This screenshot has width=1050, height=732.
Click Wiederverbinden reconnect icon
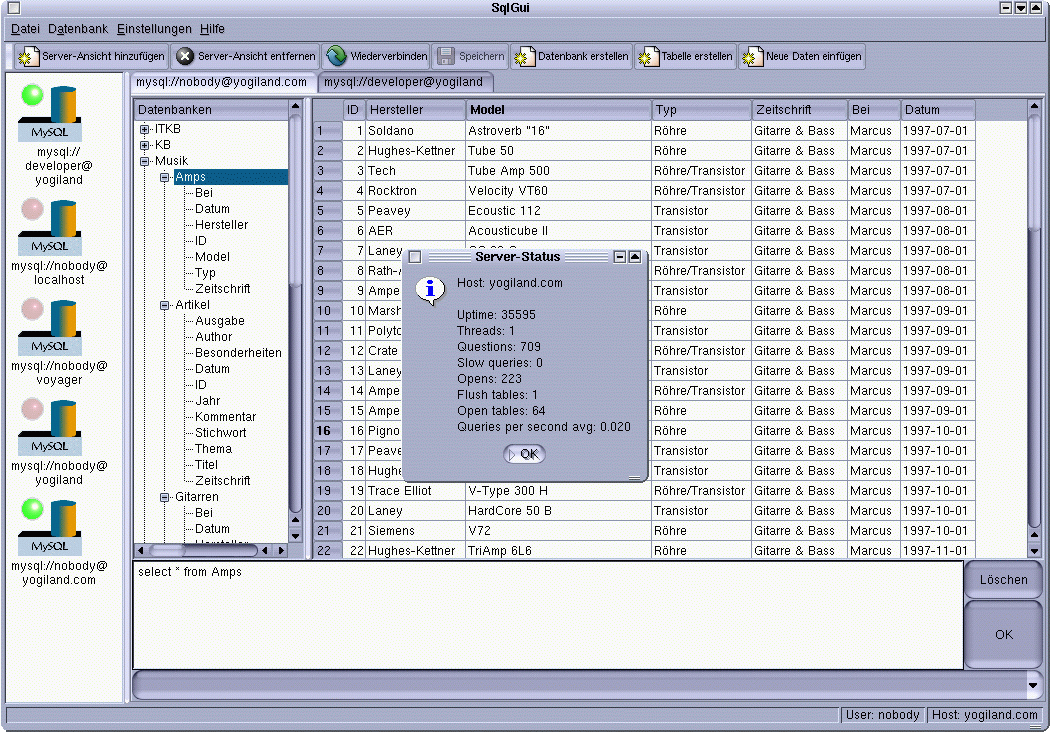click(x=336, y=56)
